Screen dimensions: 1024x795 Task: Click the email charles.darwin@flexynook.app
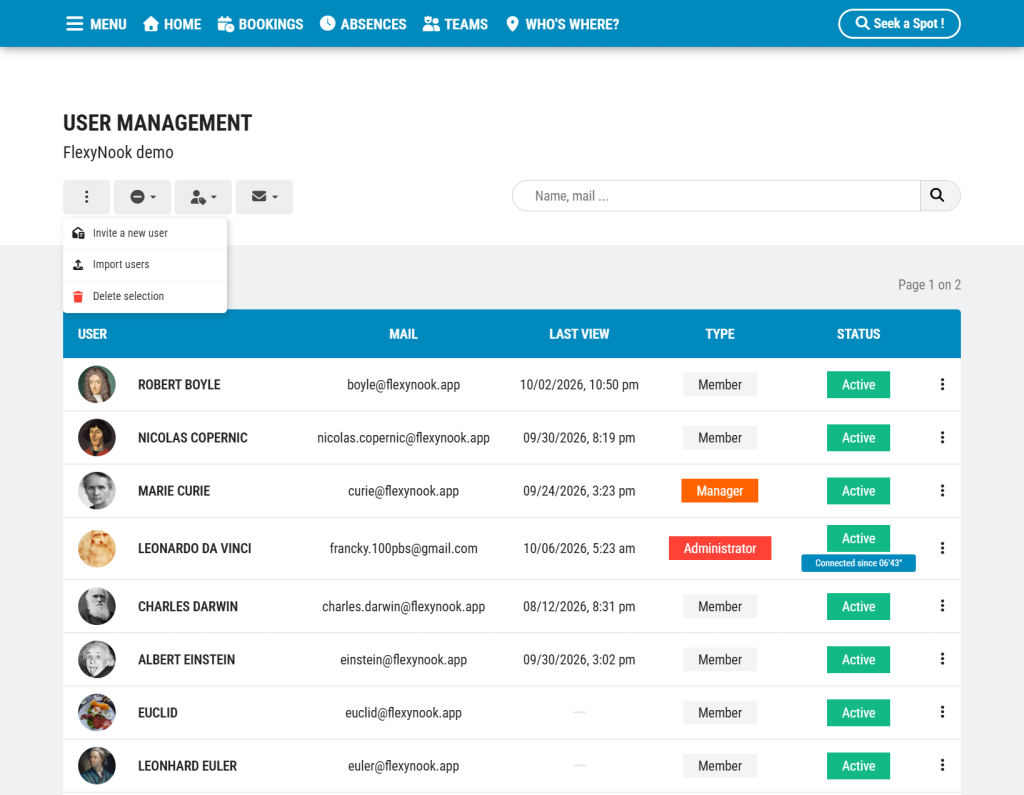pyautogui.click(x=404, y=606)
